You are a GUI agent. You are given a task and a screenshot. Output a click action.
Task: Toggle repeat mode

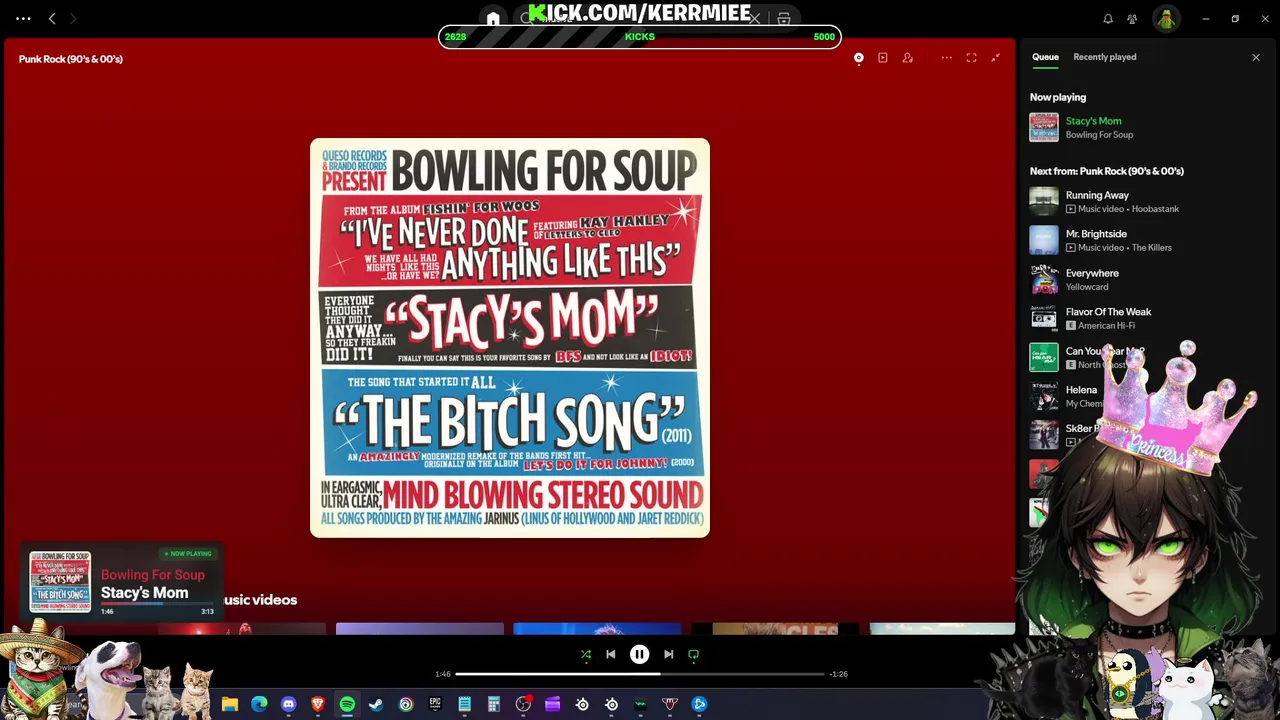[x=693, y=654]
